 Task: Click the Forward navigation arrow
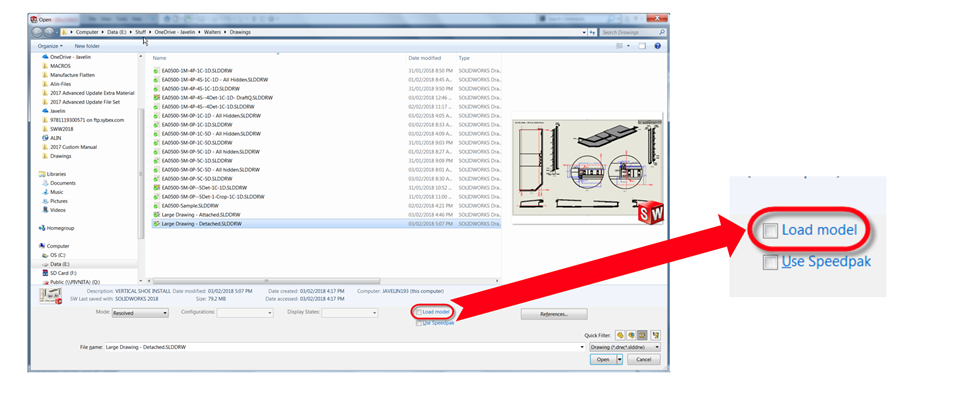(47, 32)
